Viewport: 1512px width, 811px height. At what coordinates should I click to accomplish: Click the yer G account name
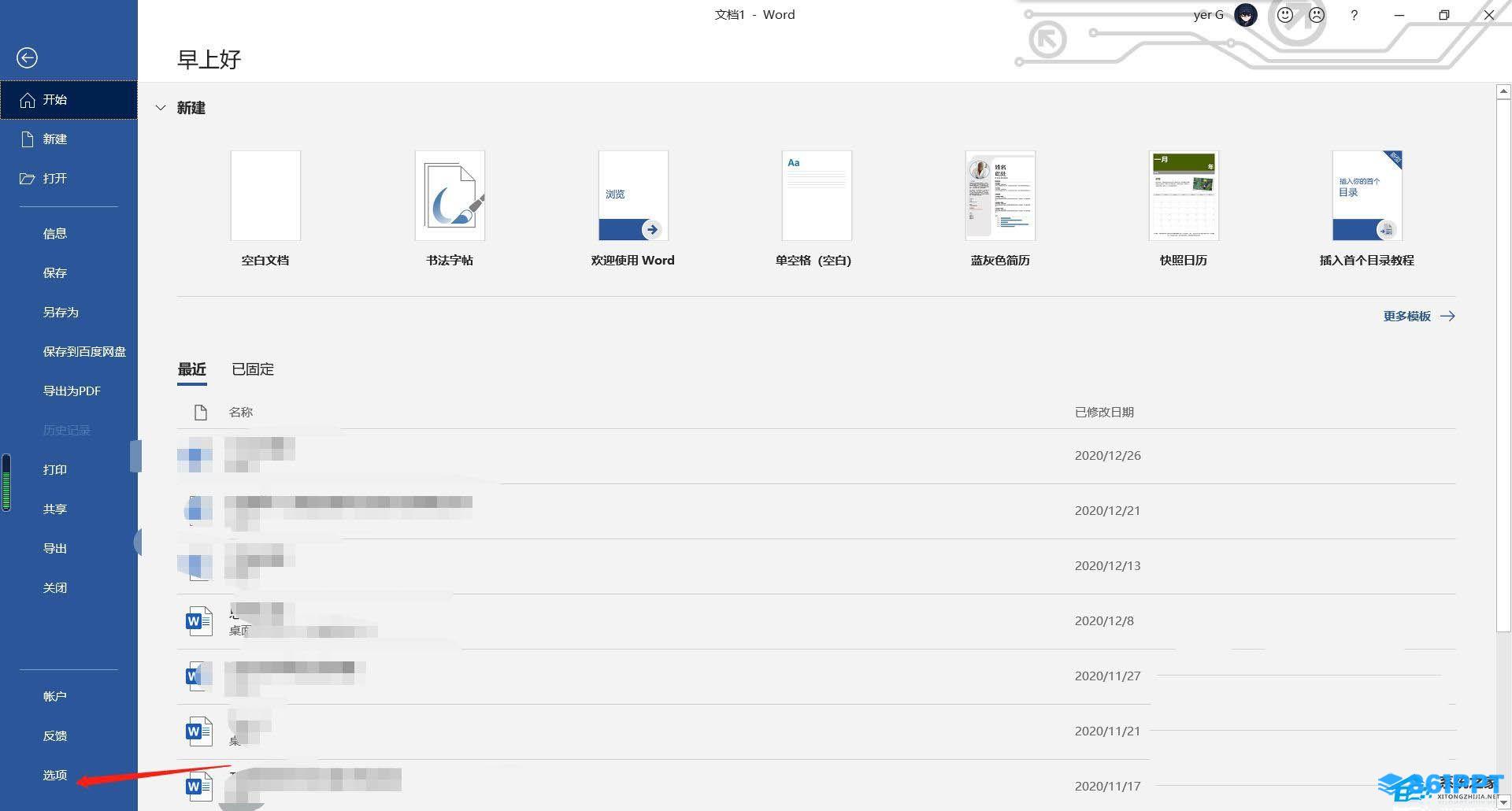(1209, 15)
